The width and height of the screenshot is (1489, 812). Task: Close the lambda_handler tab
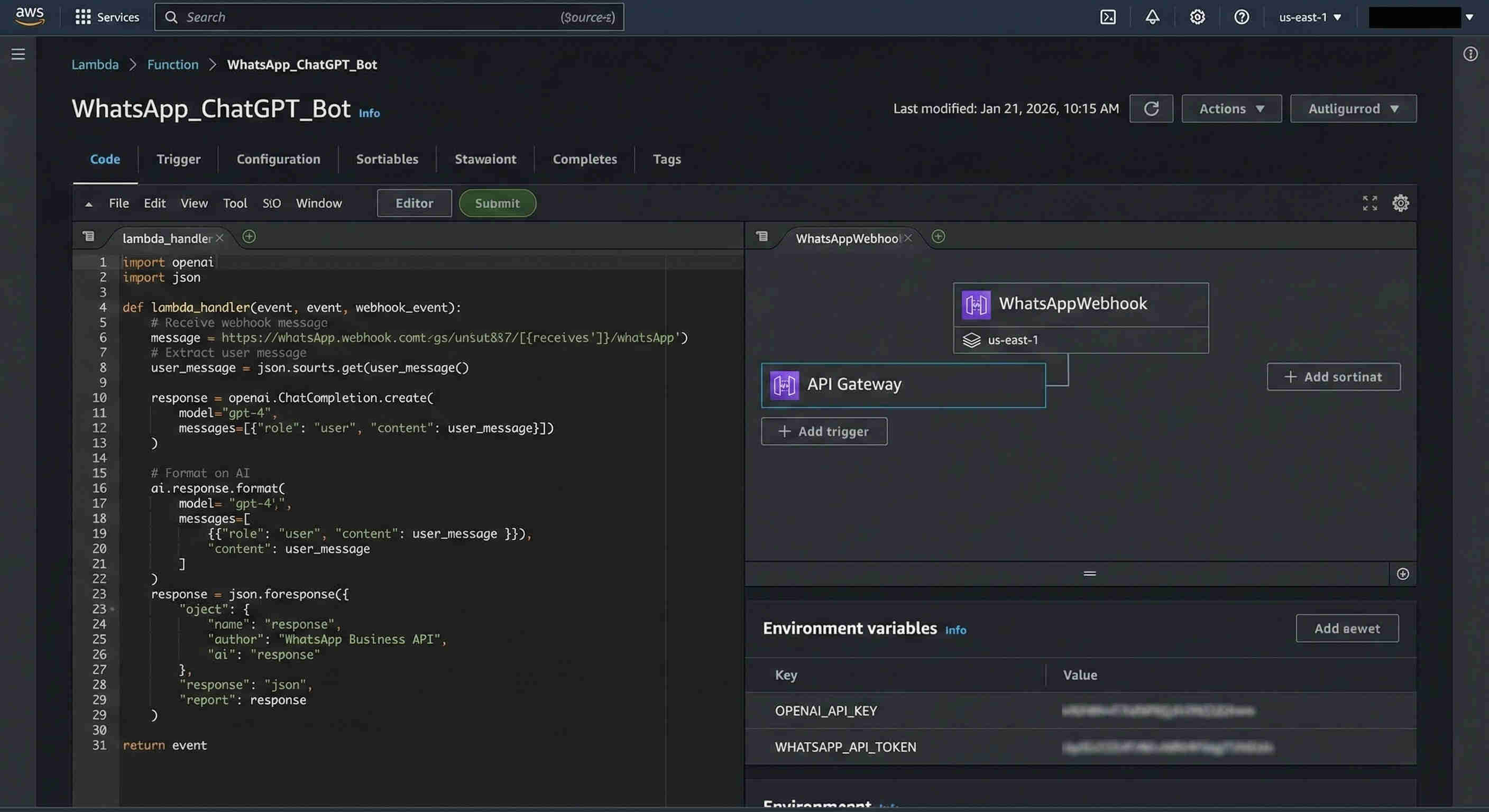219,237
